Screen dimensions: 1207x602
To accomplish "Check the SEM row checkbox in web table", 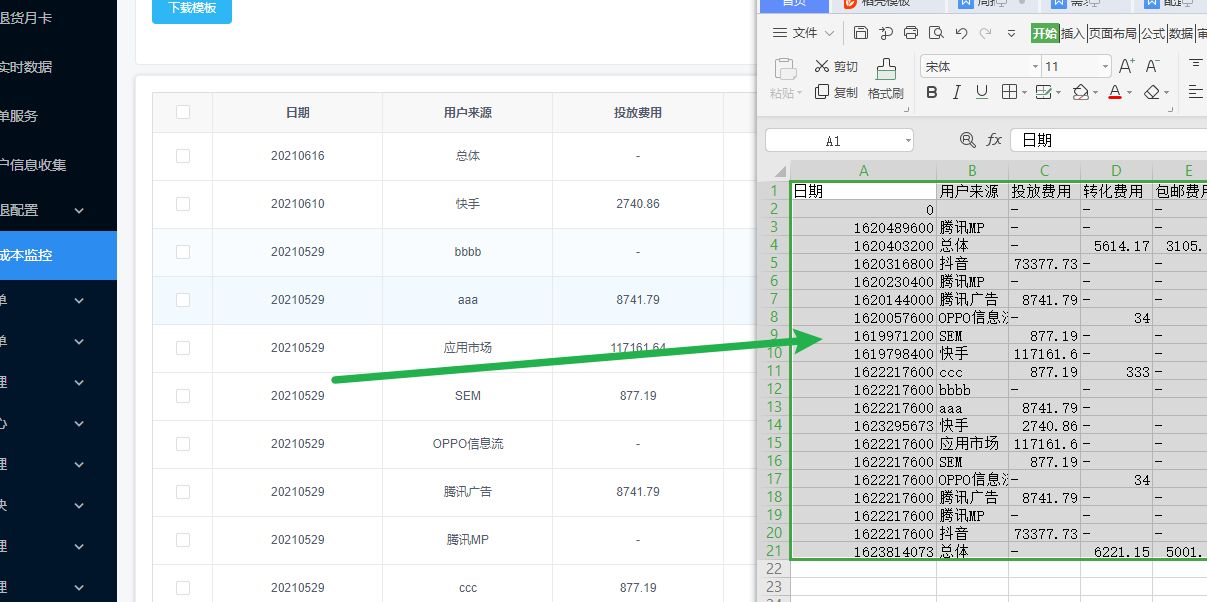I will pos(183,396).
